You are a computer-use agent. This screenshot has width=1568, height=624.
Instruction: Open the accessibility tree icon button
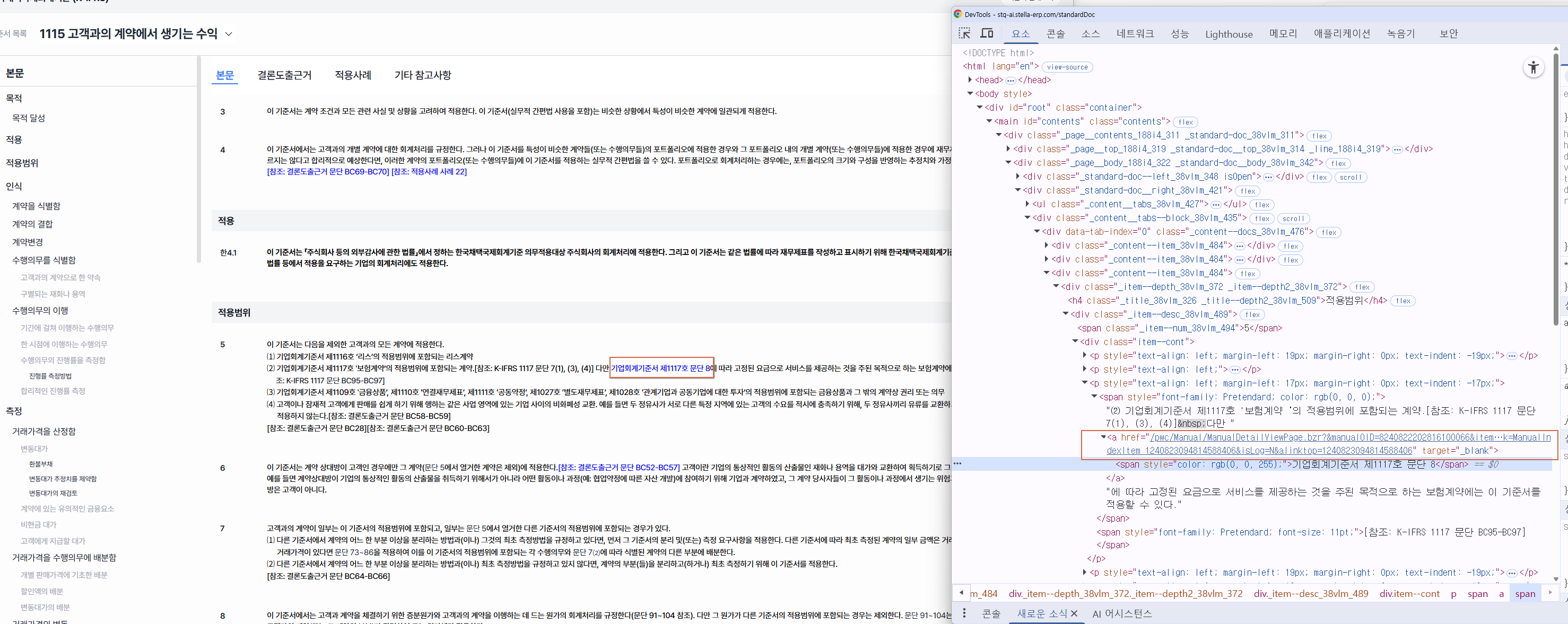point(1534,67)
